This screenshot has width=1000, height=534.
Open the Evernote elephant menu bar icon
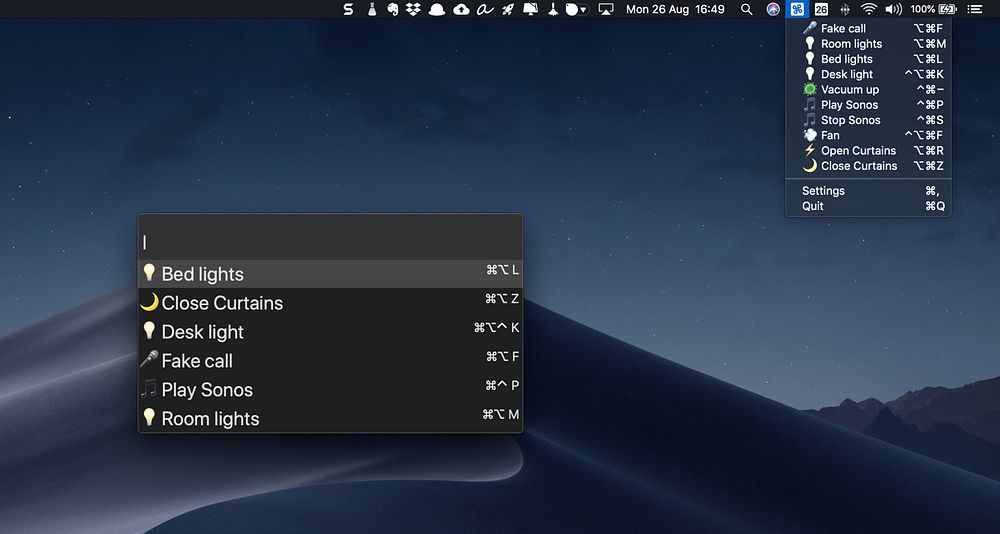pyautogui.click(x=393, y=9)
